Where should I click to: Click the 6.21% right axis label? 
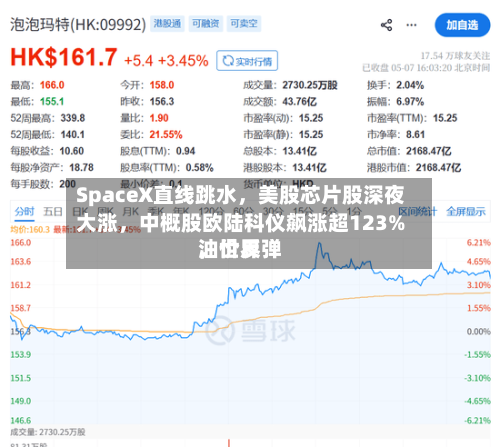478,243
